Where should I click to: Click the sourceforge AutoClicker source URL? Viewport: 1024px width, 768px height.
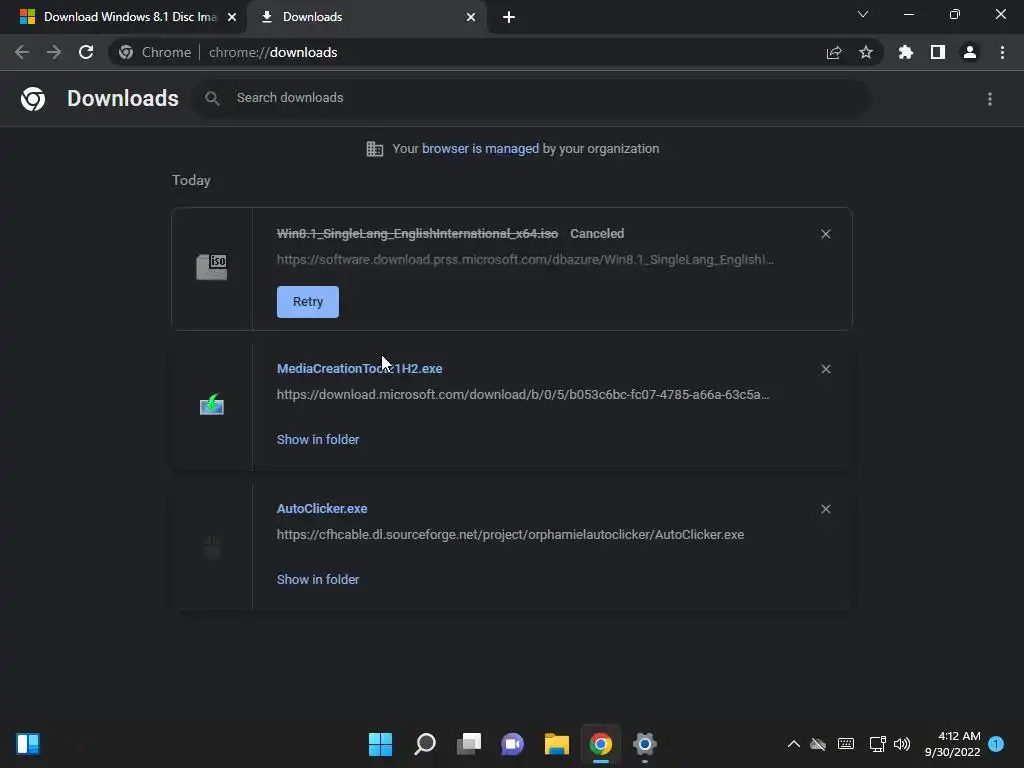click(510, 534)
